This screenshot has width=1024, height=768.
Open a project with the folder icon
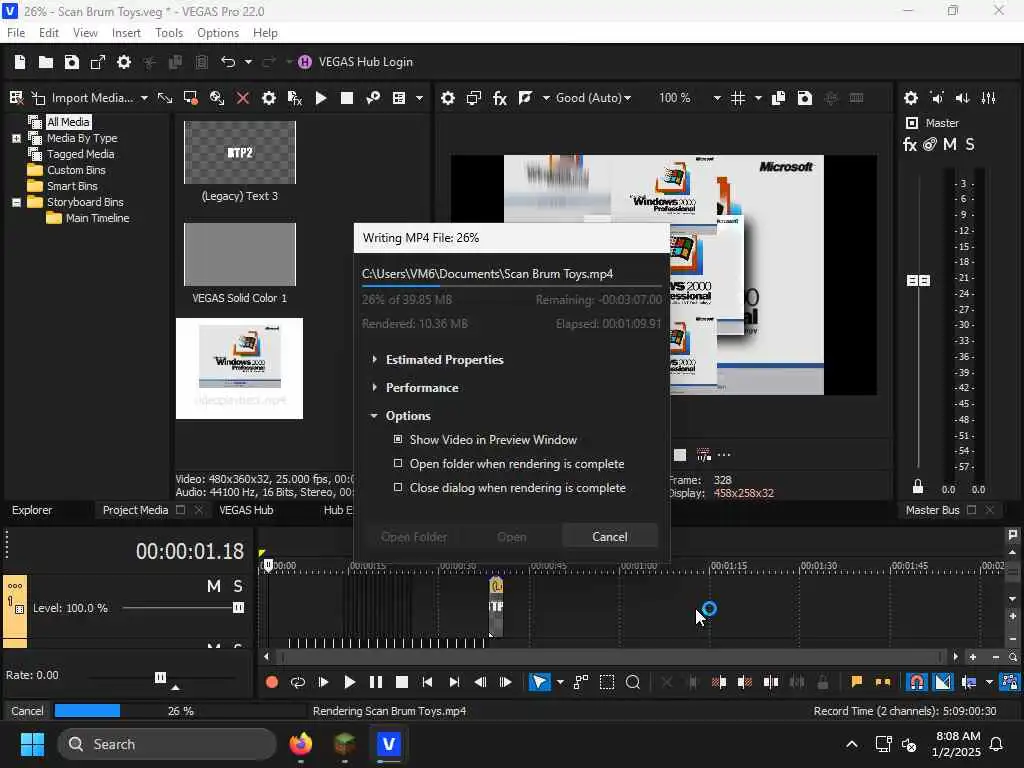coord(46,62)
